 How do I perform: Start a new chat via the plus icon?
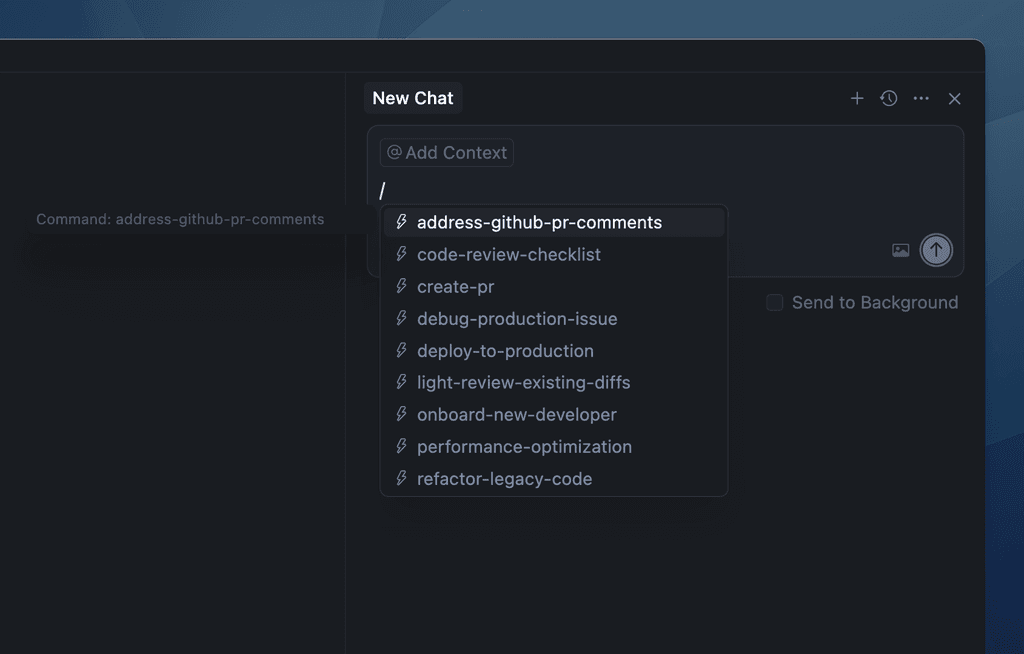click(x=857, y=98)
